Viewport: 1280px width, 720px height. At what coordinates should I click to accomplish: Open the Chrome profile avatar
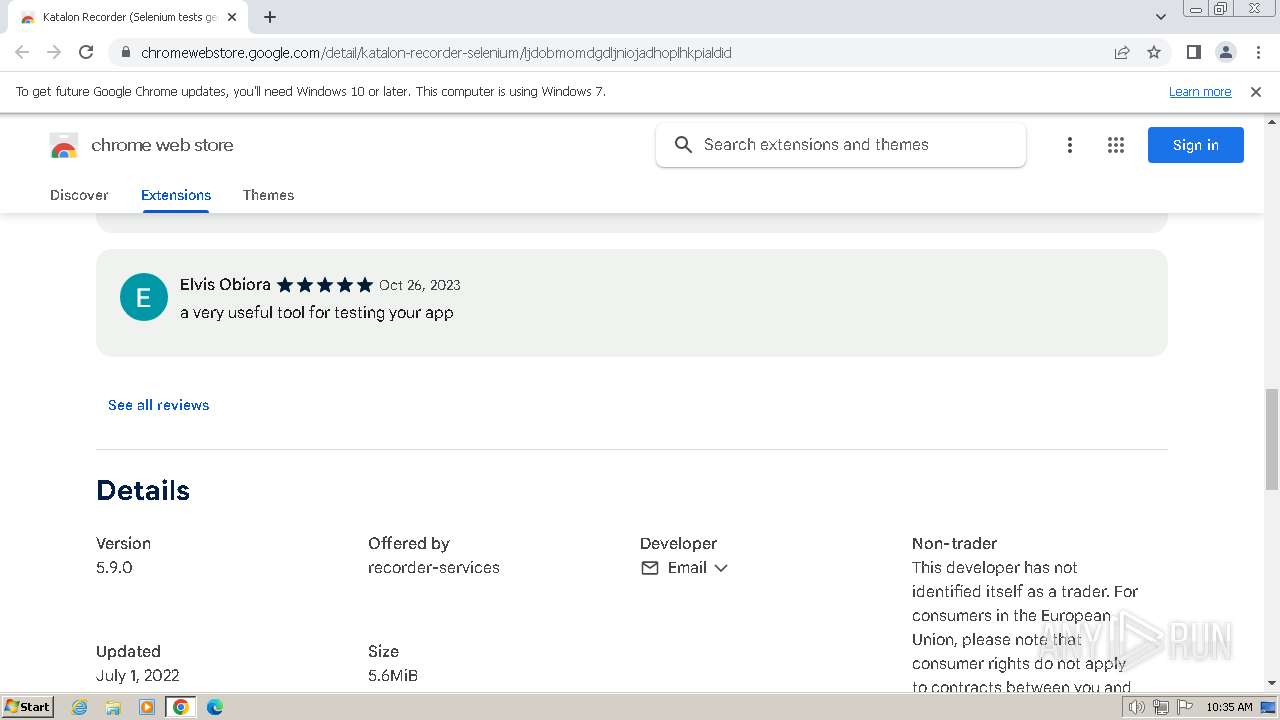pos(1226,52)
